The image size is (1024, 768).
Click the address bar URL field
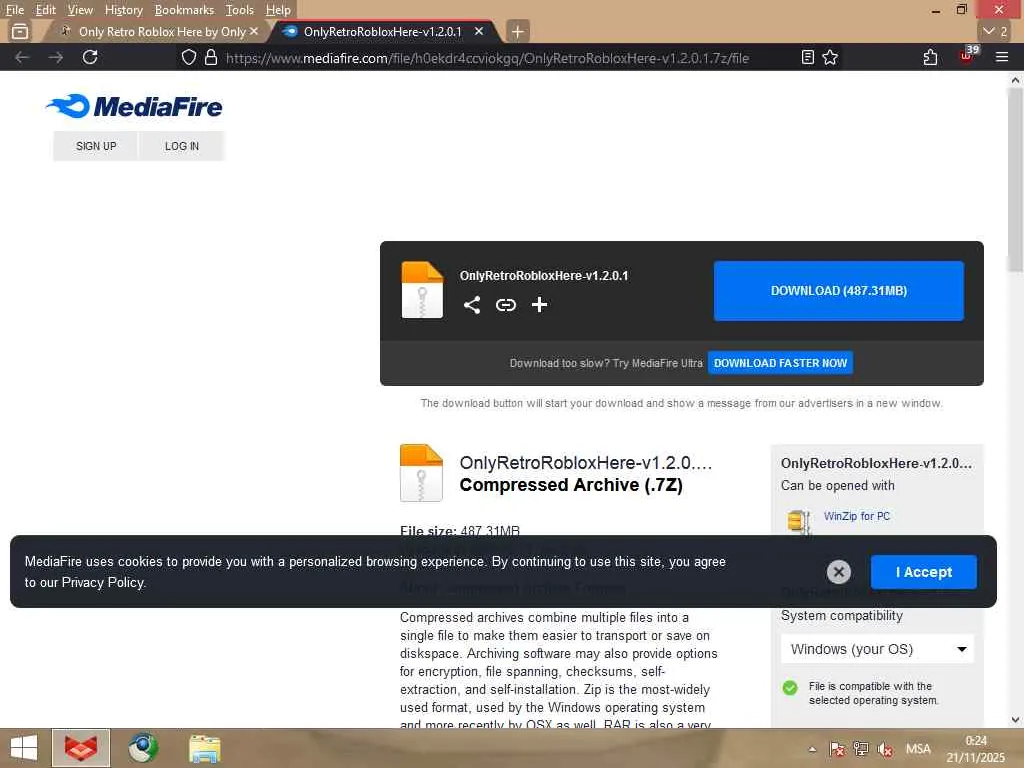click(487, 58)
